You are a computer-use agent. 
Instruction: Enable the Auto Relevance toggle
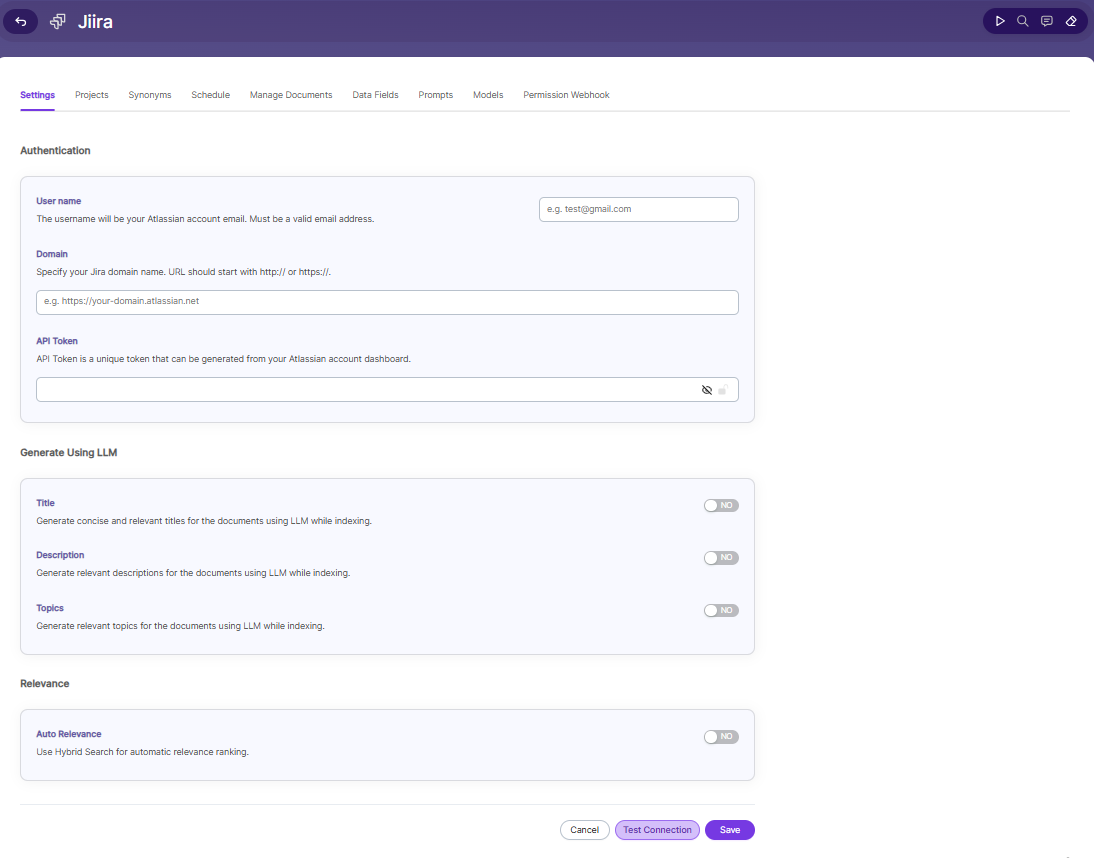[x=721, y=737]
